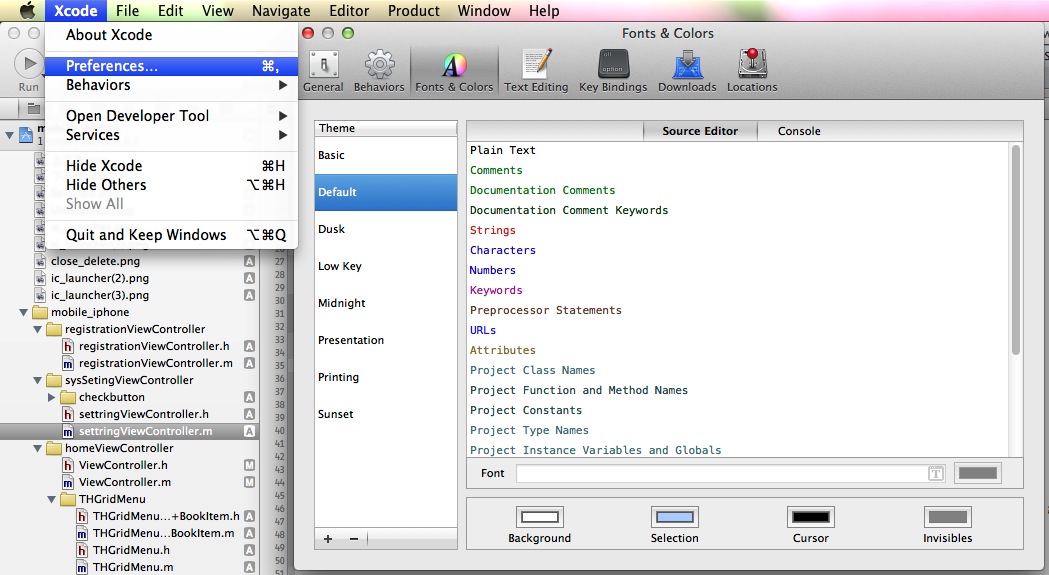This screenshot has width=1049, height=575.
Task: Click the close_delete.png file icon
Action: pos(40,261)
